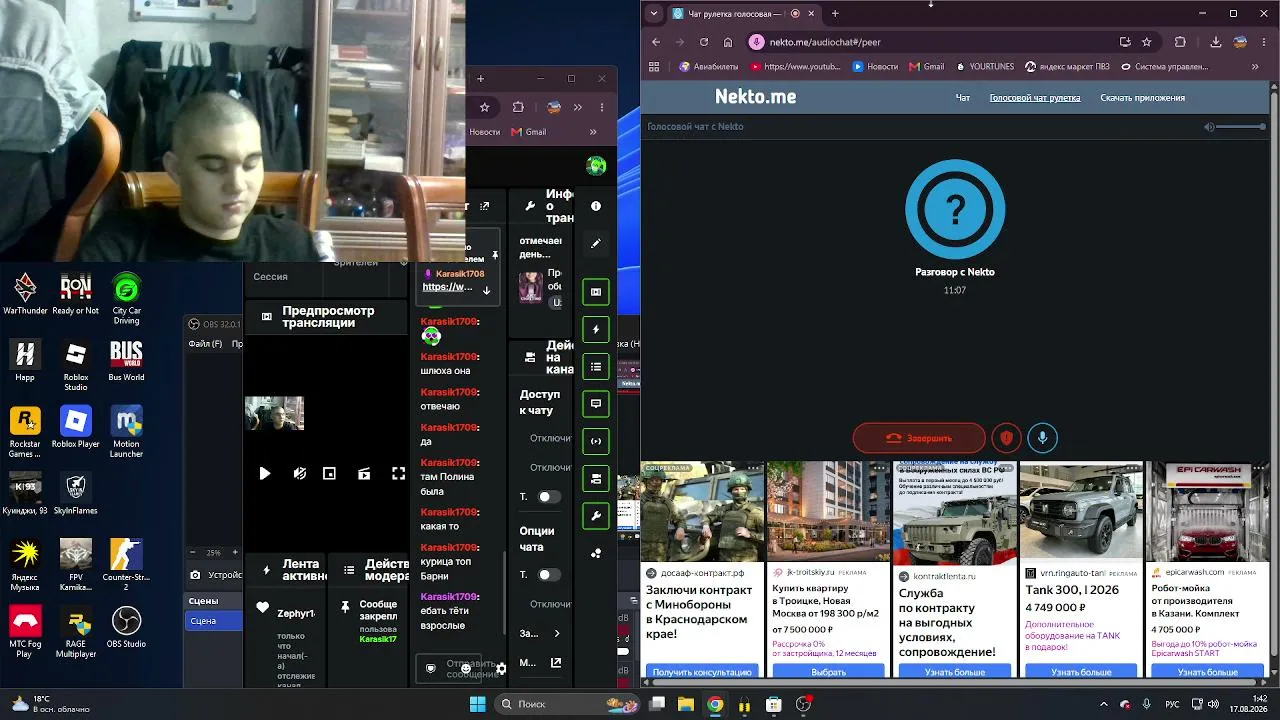This screenshot has width=1280, height=720.
Task: Pop out the chat window icon
Action: coord(485,206)
